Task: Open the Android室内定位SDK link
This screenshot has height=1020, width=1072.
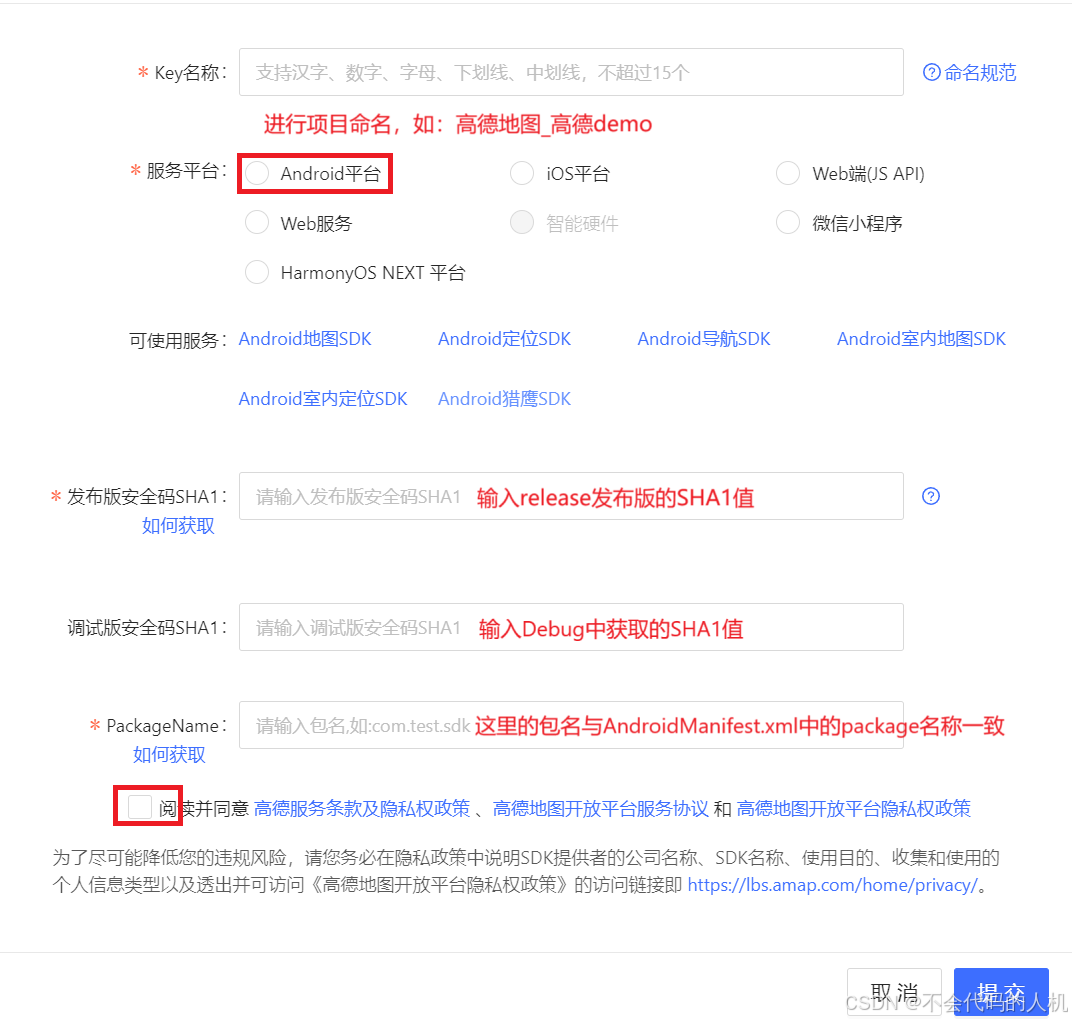Action: pos(323,399)
